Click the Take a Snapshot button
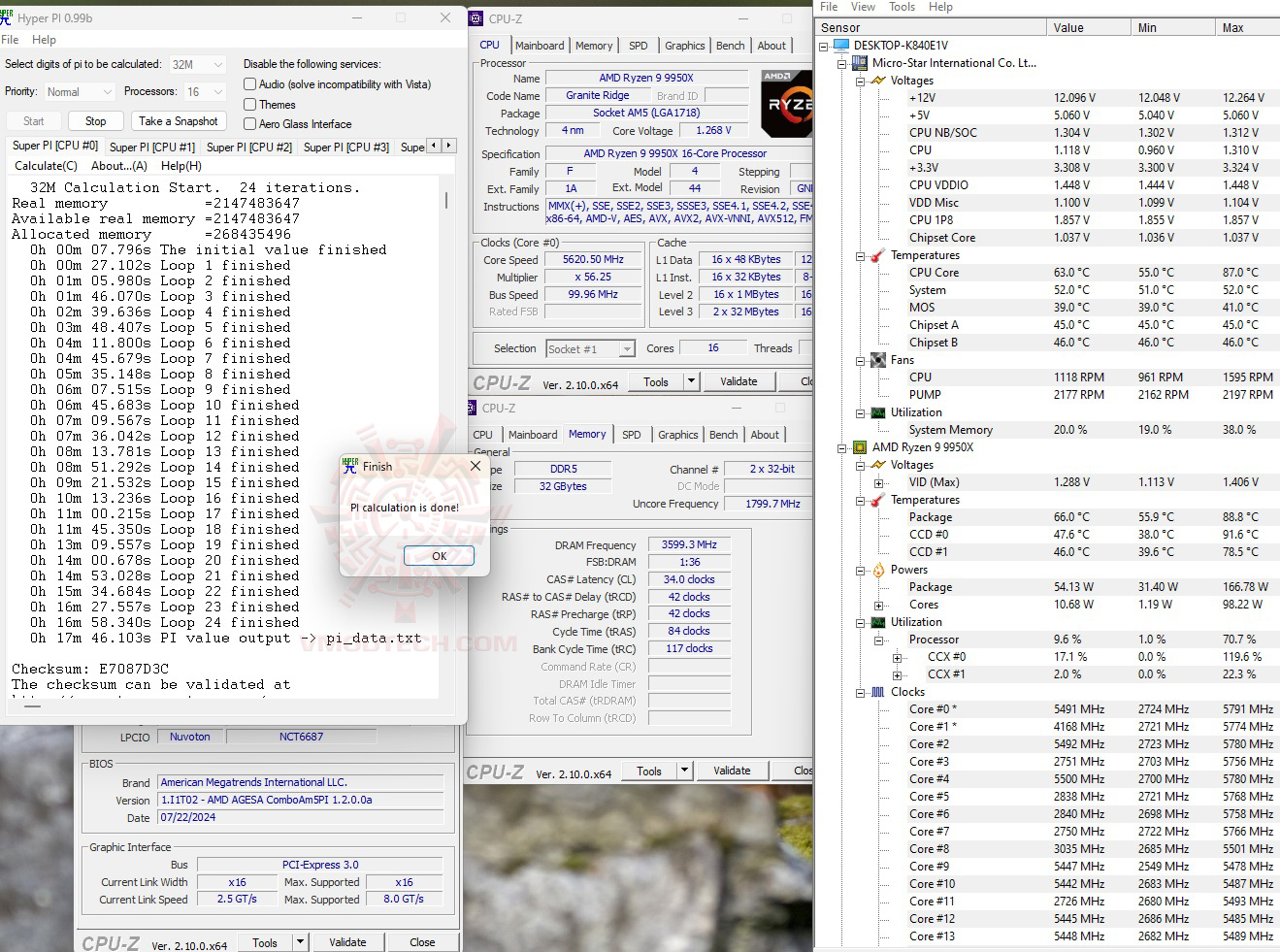Screen dimensions: 1280x952 tap(178, 121)
